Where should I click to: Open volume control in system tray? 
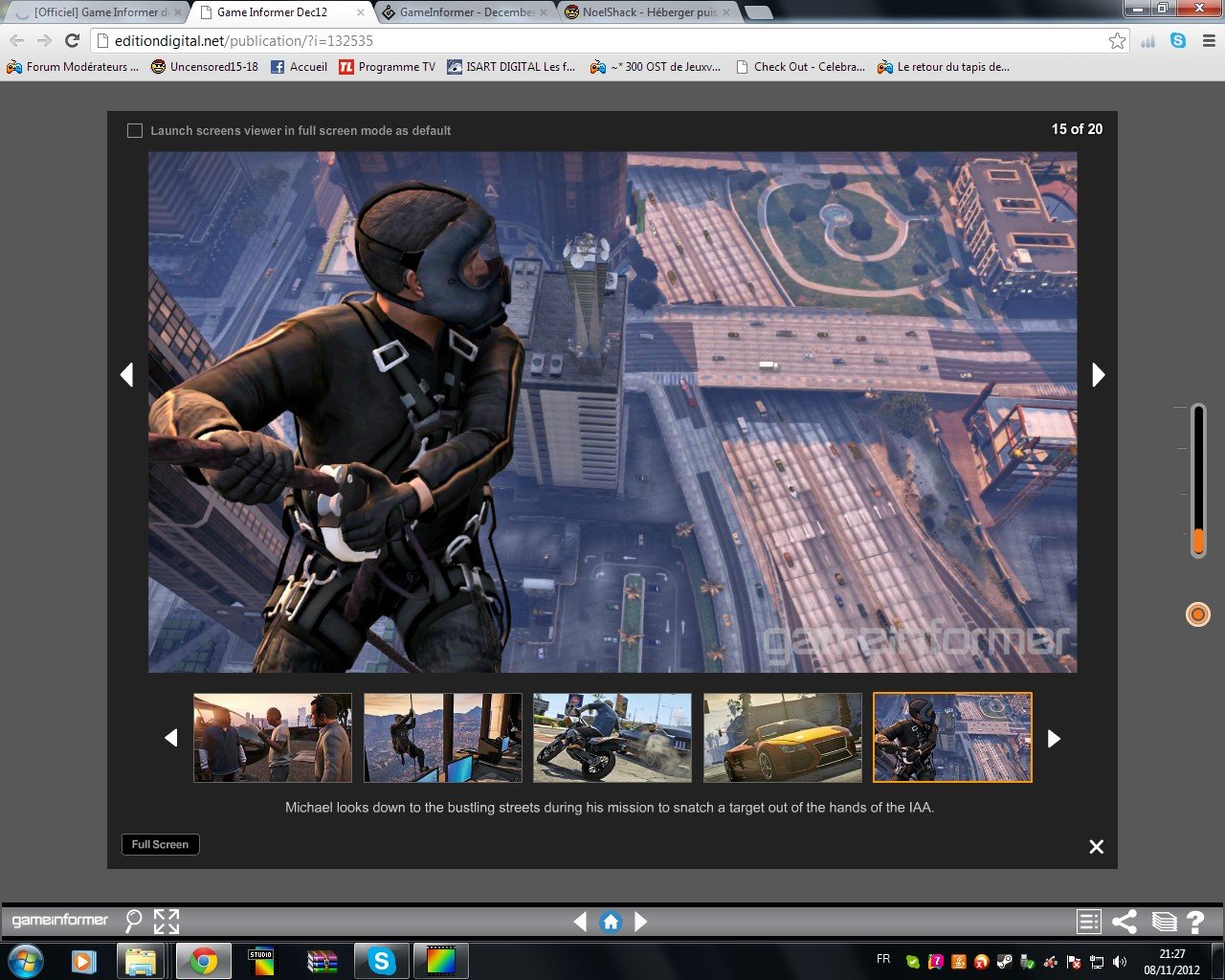pos(1120,962)
